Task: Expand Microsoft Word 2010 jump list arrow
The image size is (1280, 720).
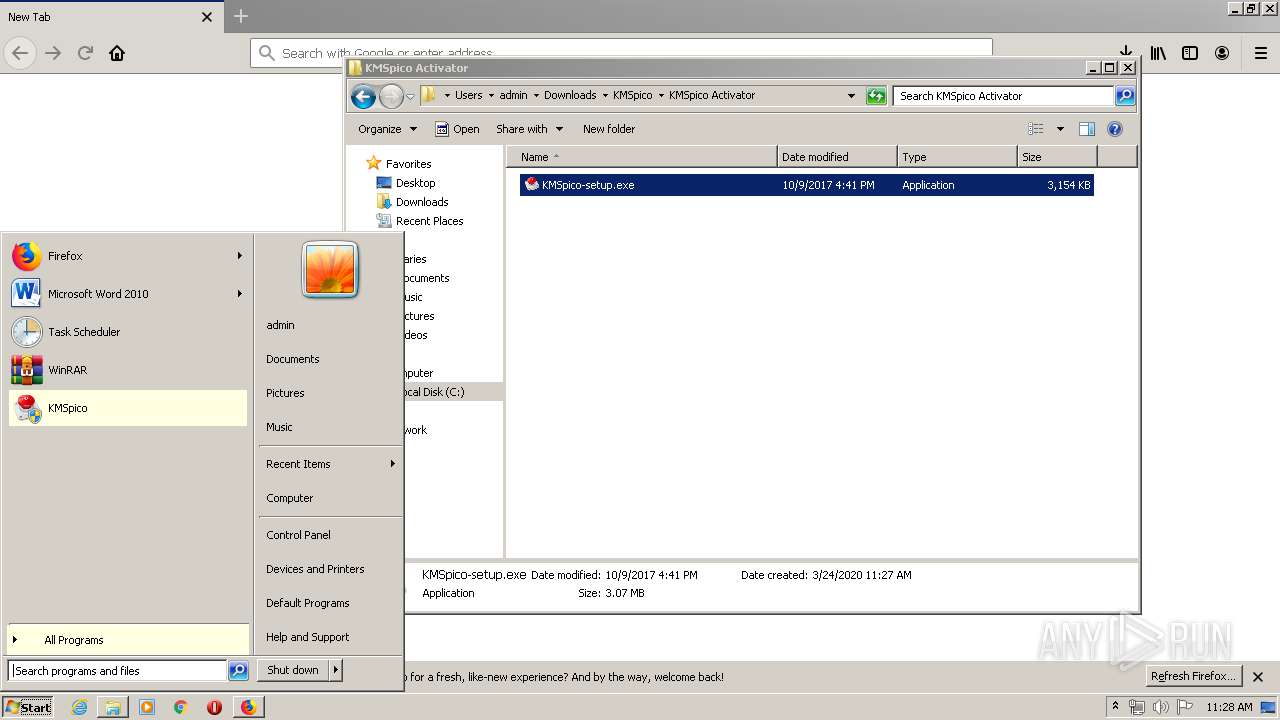Action: pyautogui.click(x=239, y=294)
